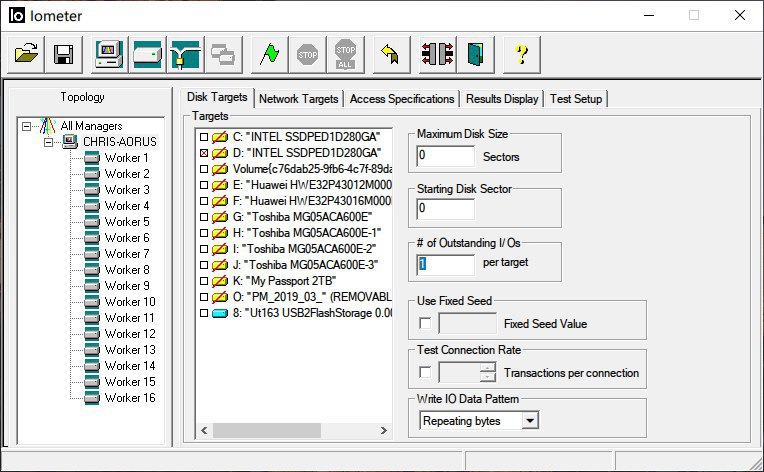Select Worker 12 in the topology tree
Image resolution: width=764 pixels, height=472 pixels.
(x=130, y=334)
